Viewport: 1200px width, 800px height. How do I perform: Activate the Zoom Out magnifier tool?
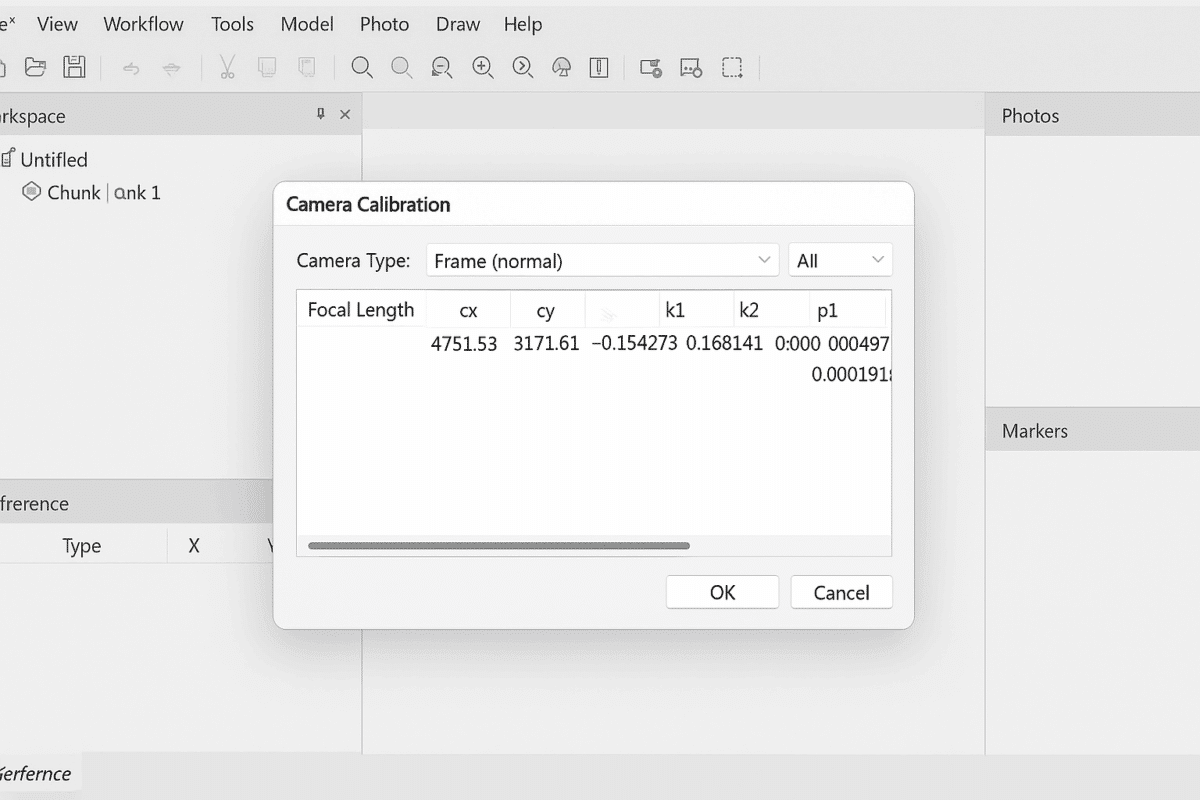441,67
